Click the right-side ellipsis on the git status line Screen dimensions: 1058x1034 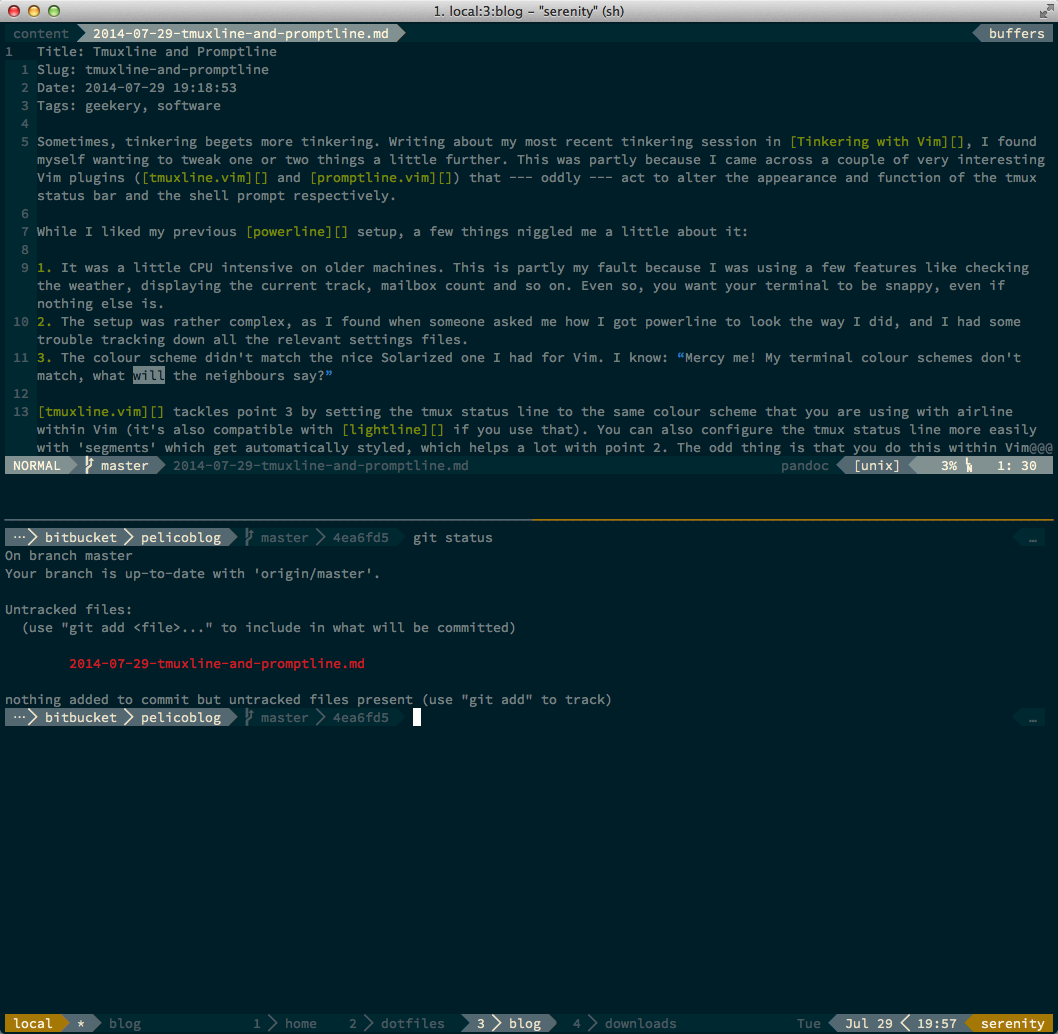point(1033,537)
